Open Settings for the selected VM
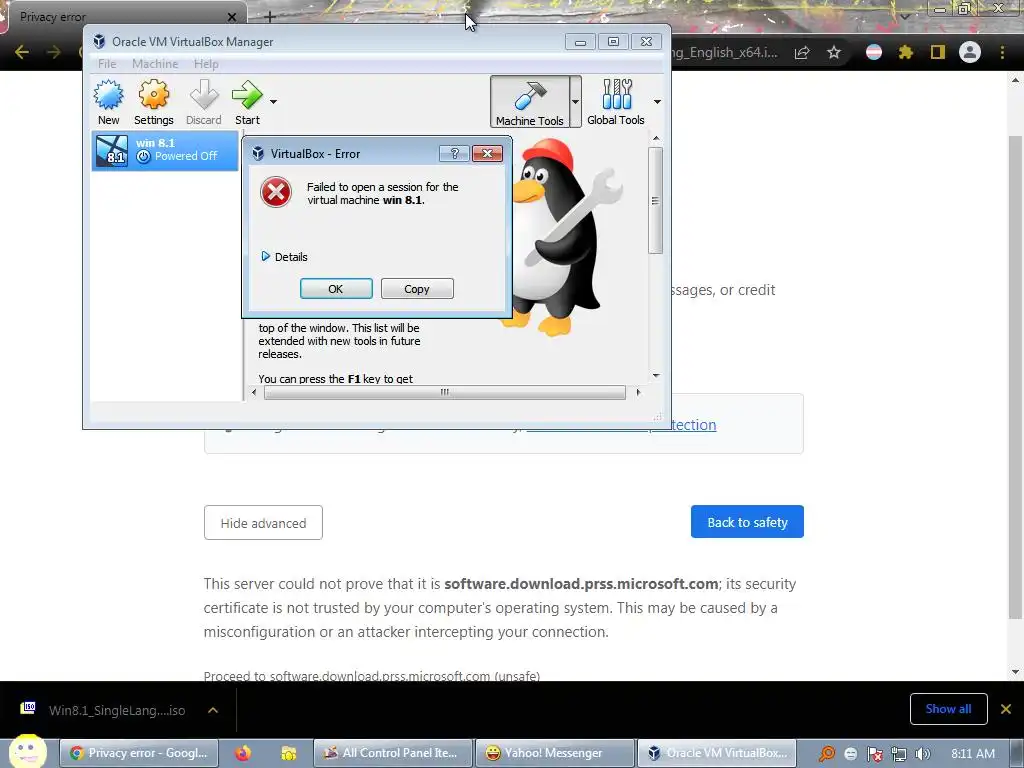The height and width of the screenshot is (768, 1024). click(x=153, y=102)
